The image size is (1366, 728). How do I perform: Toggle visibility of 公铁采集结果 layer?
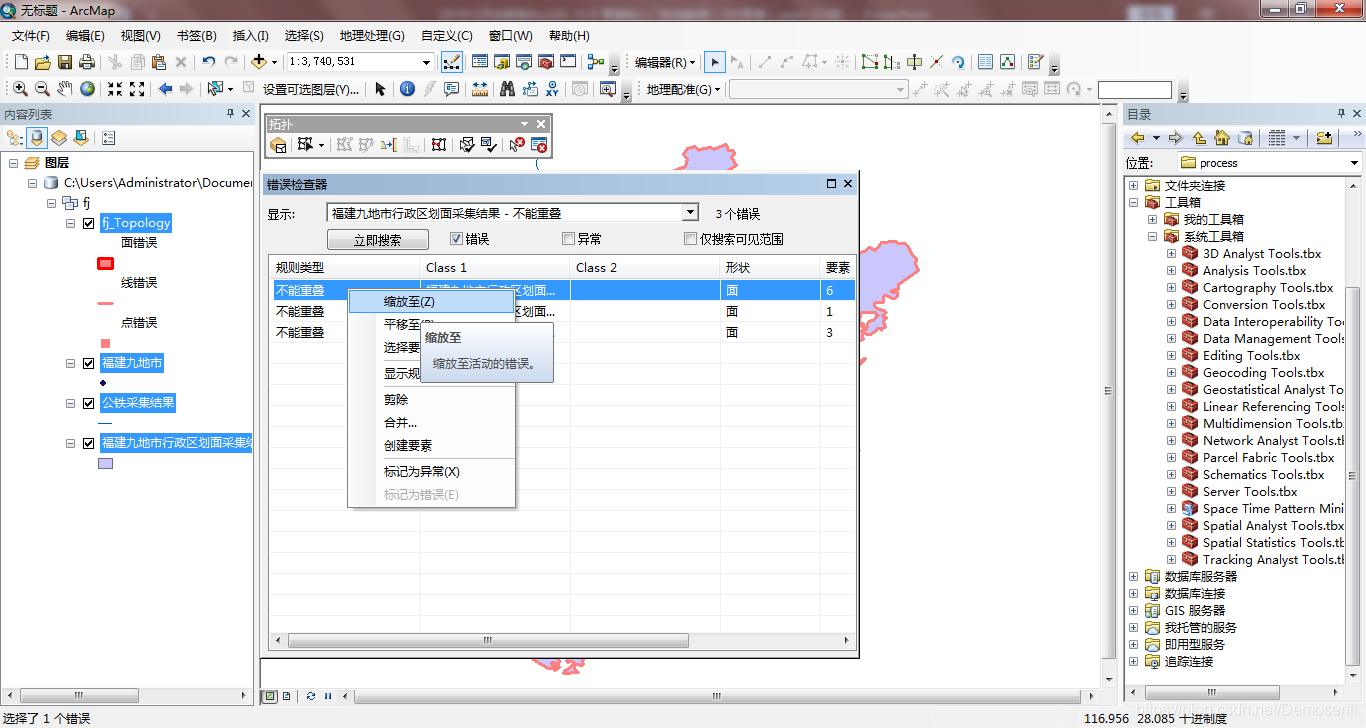click(89, 403)
